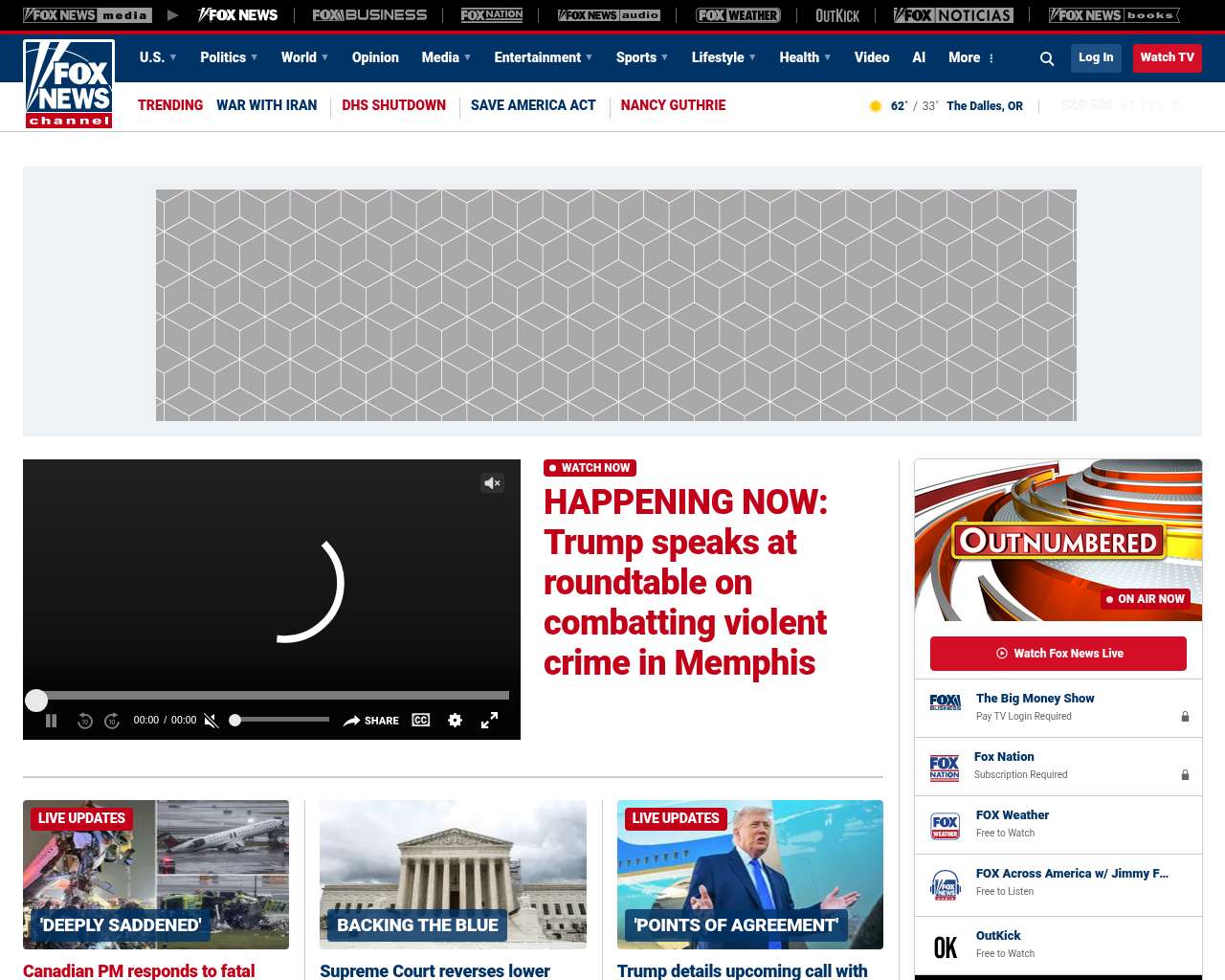The width and height of the screenshot is (1225, 980).
Task: Open the search magnifier icon
Action: [x=1047, y=58]
